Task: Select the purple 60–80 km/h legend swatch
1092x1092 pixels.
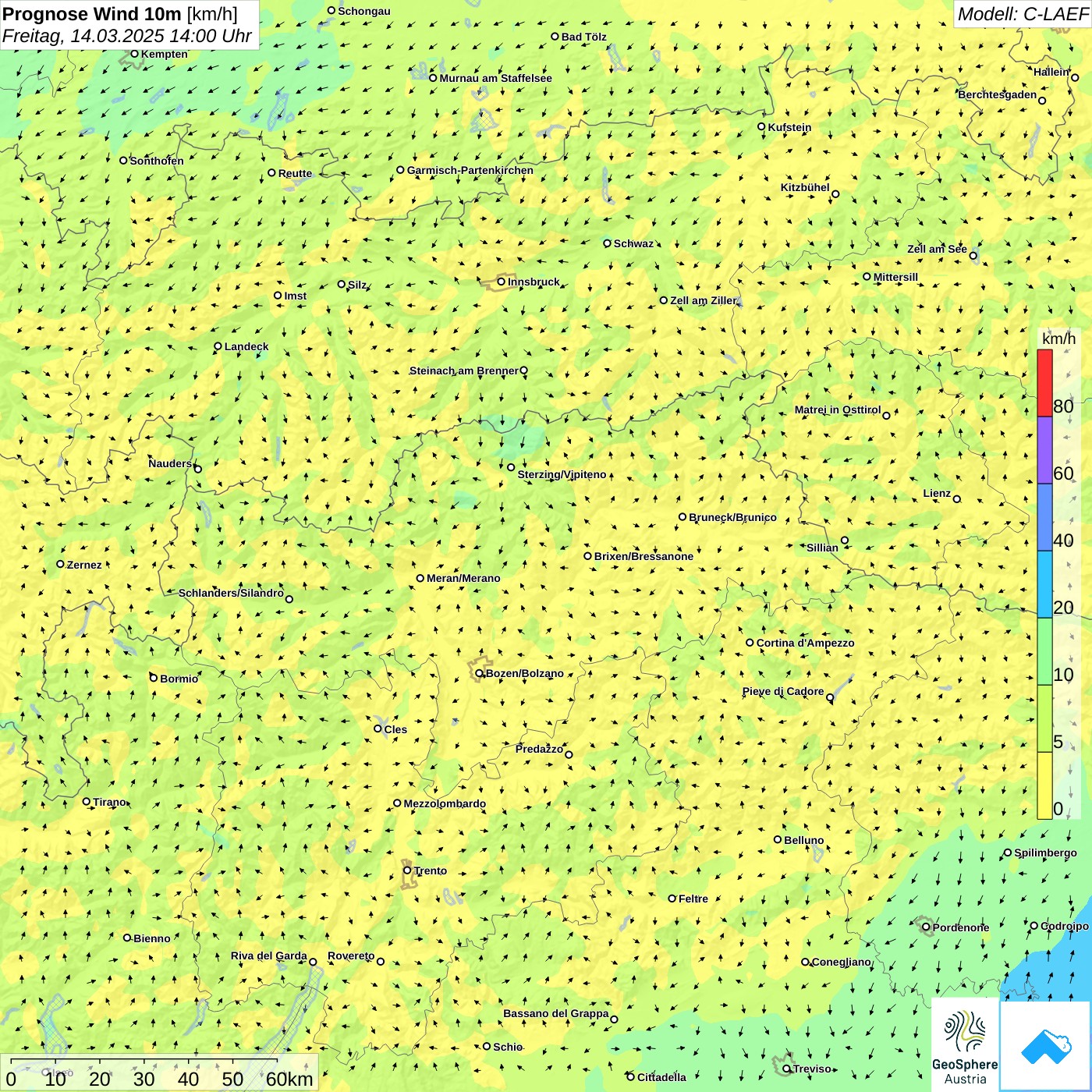Action: [1044, 451]
